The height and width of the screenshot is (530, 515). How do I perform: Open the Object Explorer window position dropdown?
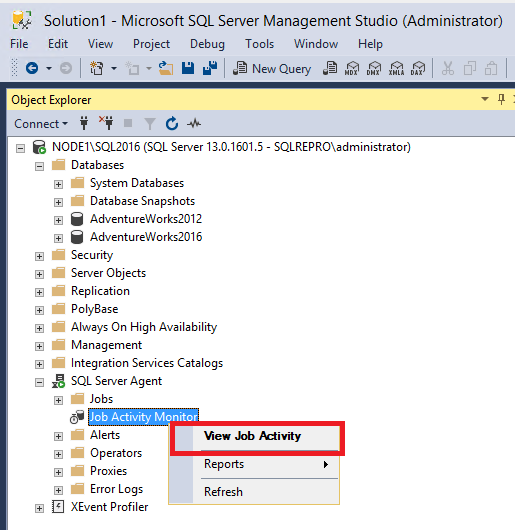485,99
